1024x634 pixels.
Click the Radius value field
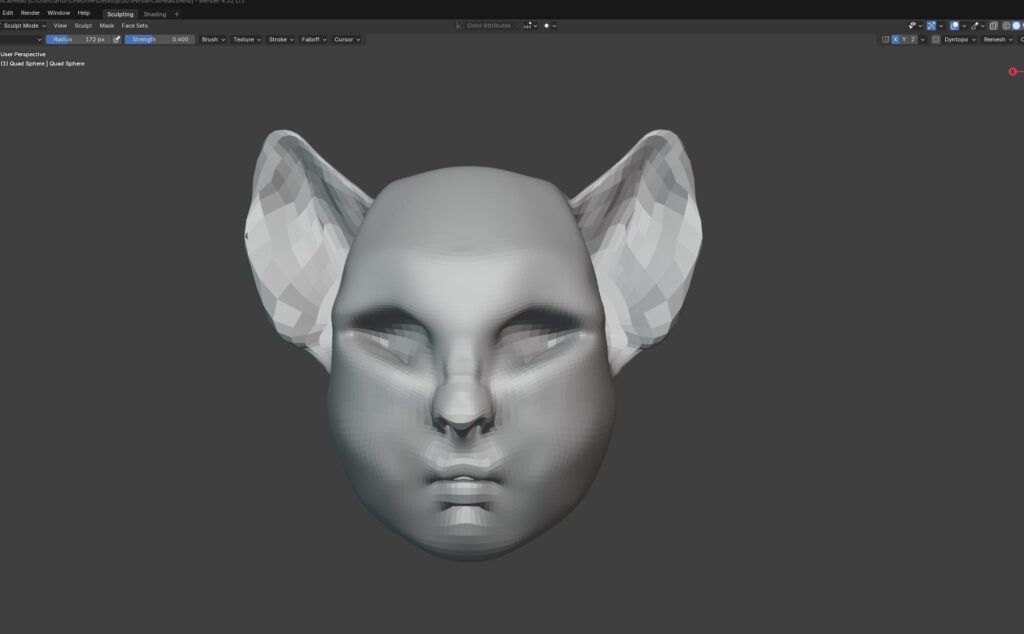[78, 40]
